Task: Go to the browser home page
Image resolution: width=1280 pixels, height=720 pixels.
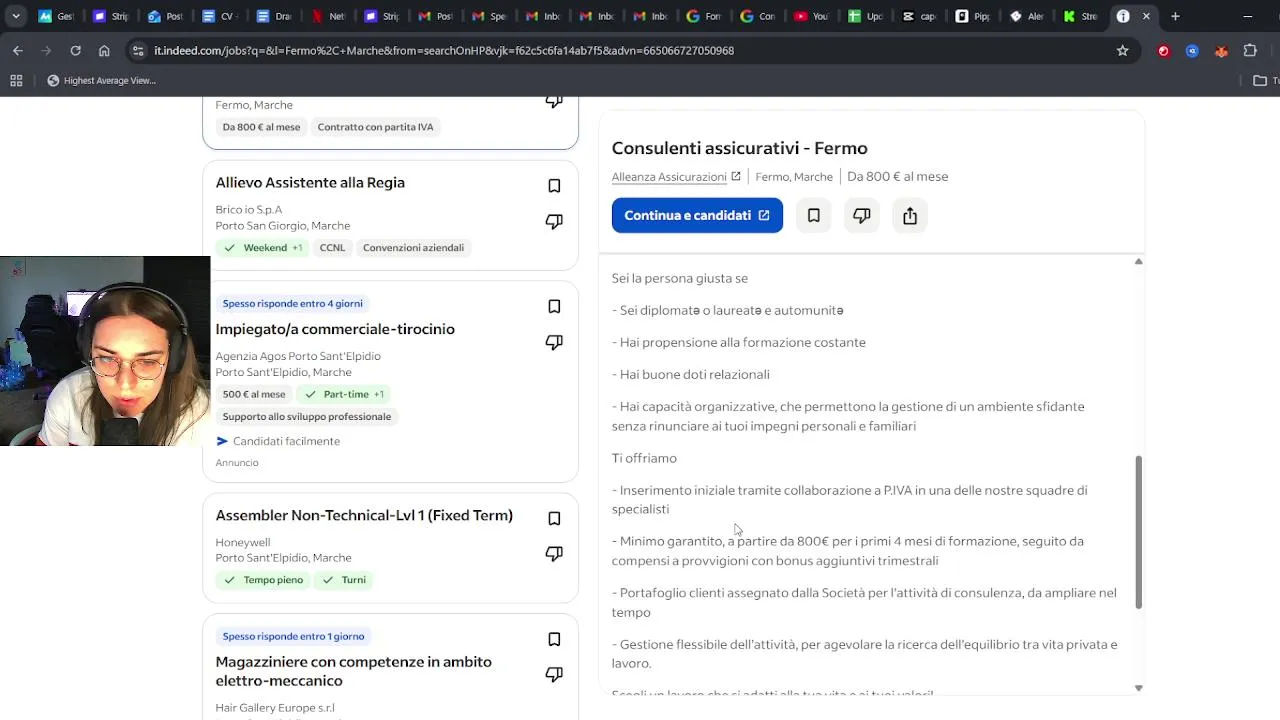Action: [x=104, y=50]
